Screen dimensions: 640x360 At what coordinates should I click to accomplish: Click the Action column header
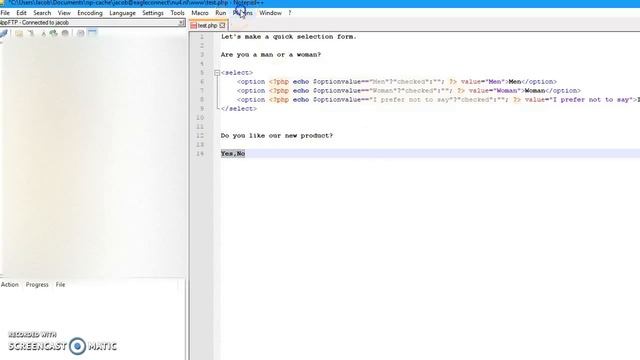coord(10,284)
